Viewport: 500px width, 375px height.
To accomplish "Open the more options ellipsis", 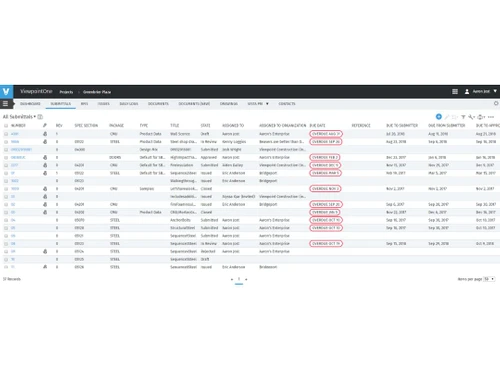I will pyautogui.click(x=491, y=117).
